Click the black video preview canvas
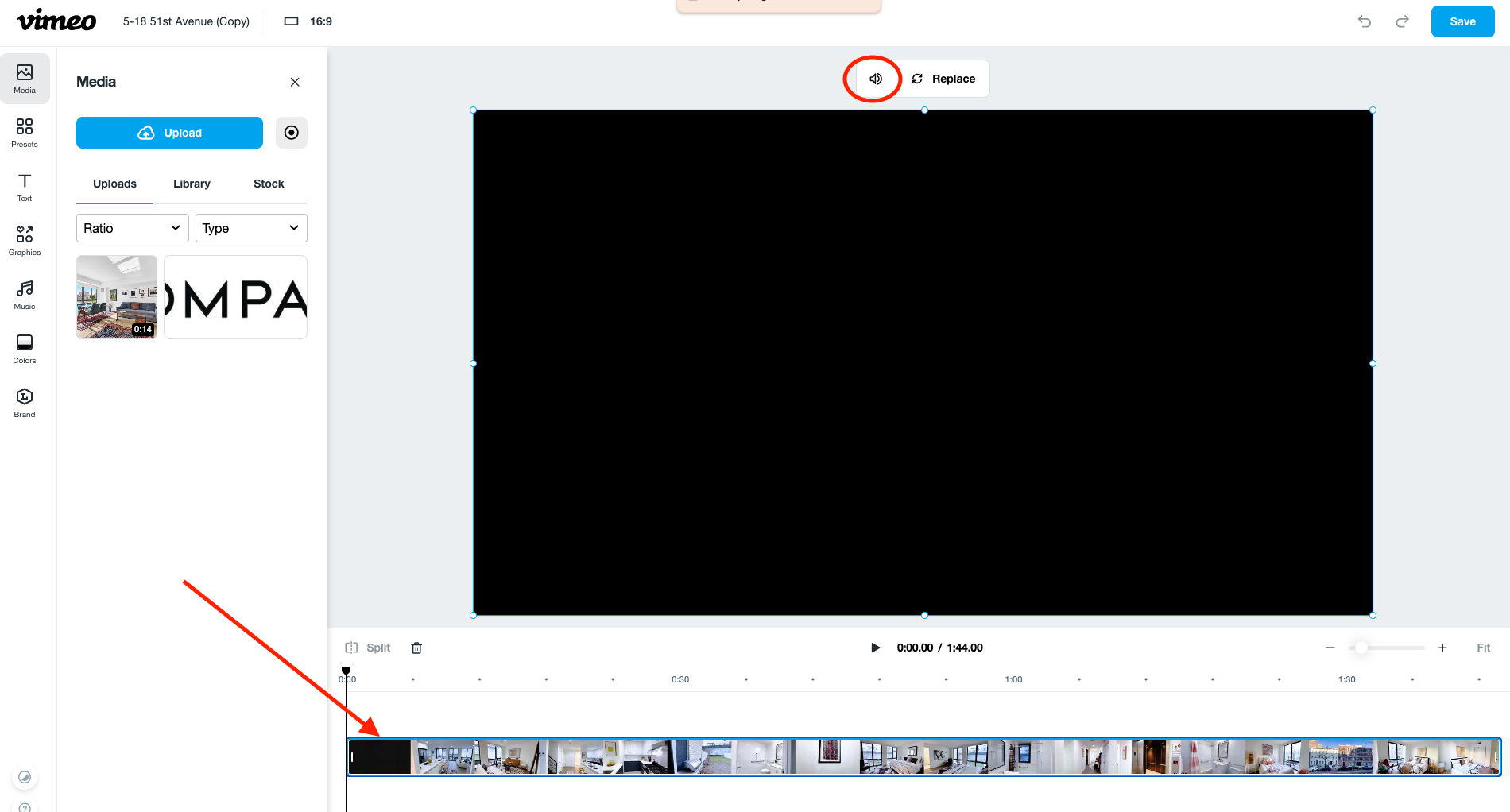Viewport: 1510px width, 812px height. pos(923,362)
